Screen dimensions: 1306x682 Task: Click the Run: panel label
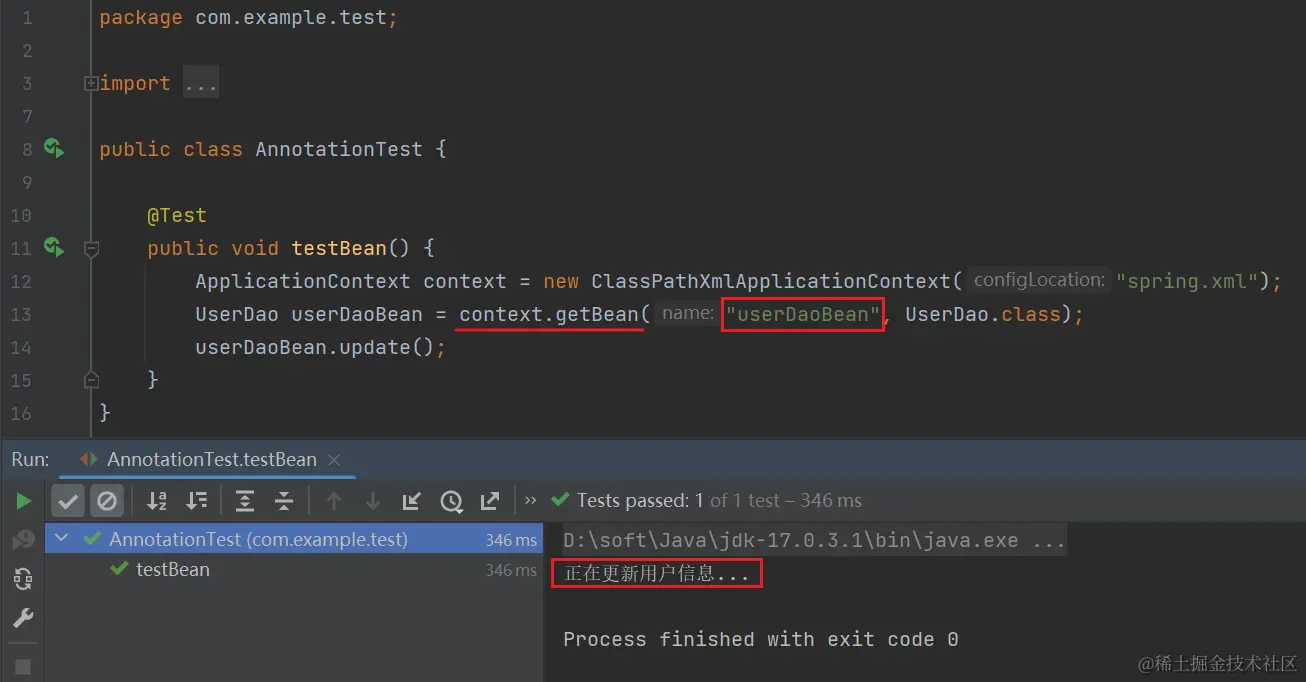click(30, 460)
